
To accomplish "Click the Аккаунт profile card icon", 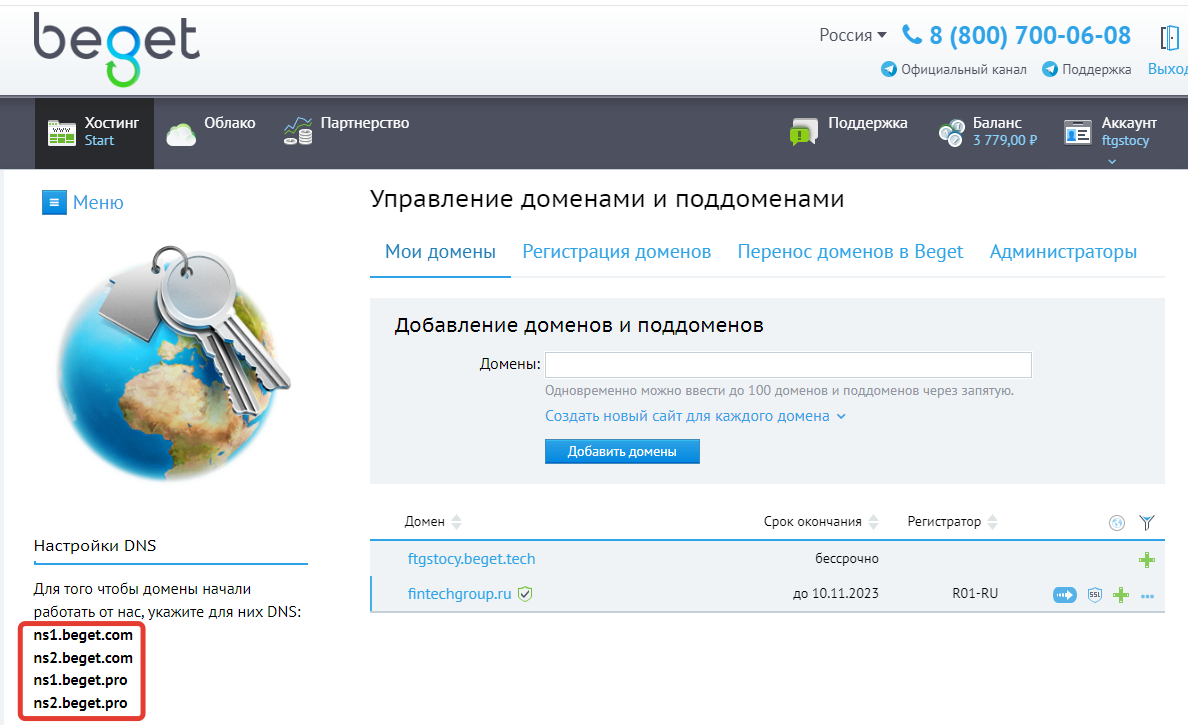I will [x=1077, y=133].
